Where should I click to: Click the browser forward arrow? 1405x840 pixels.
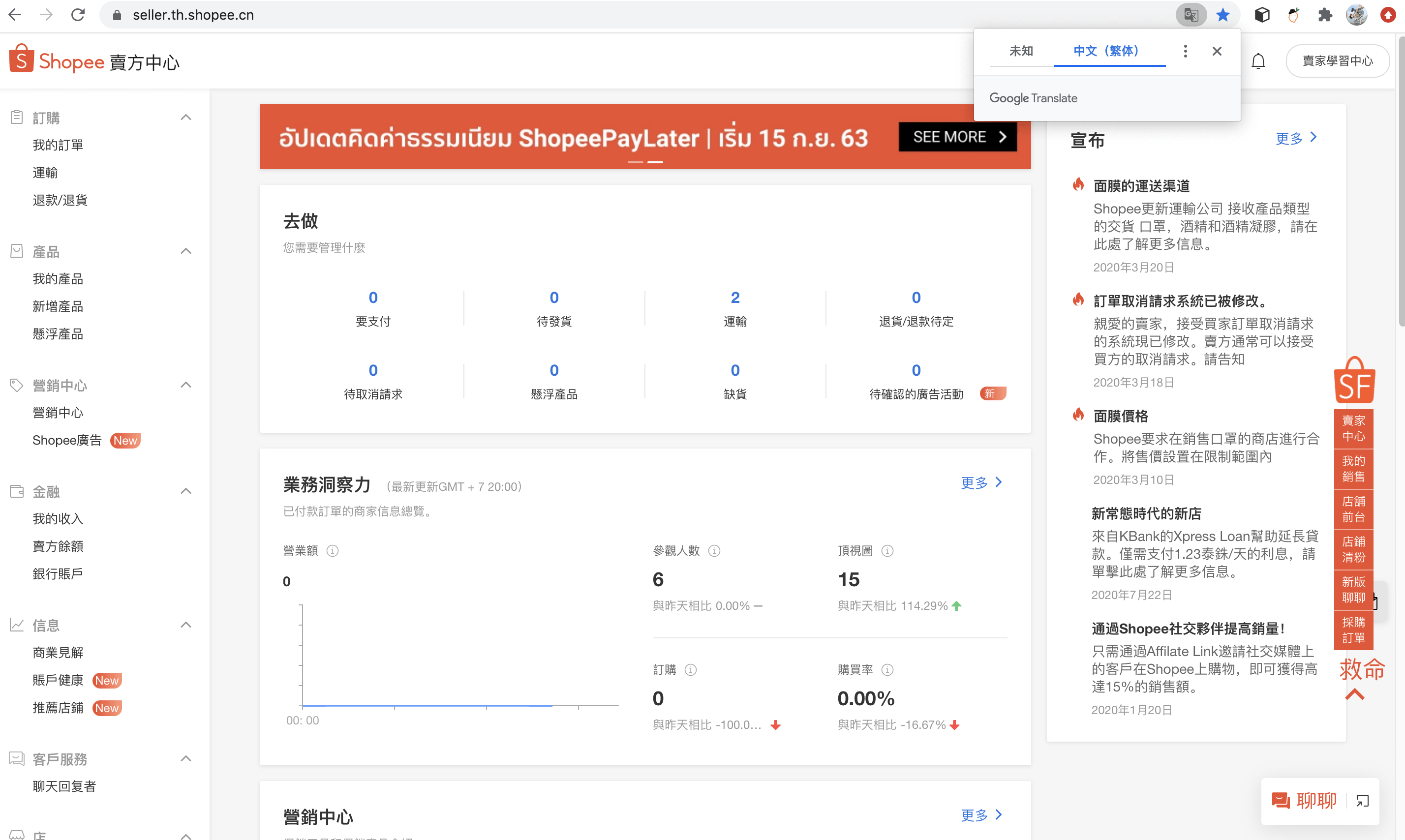click(46, 15)
